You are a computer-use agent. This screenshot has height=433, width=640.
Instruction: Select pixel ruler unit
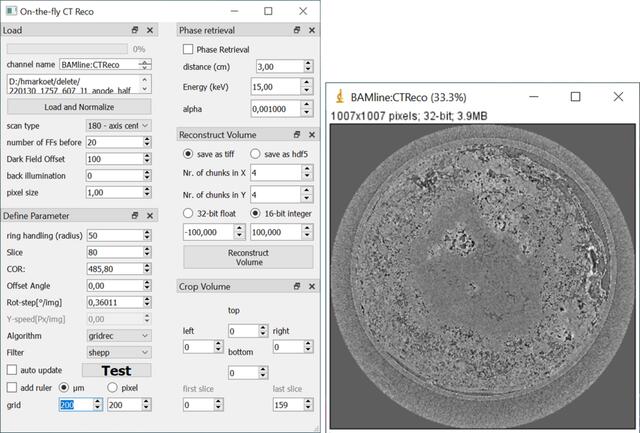pos(112,387)
